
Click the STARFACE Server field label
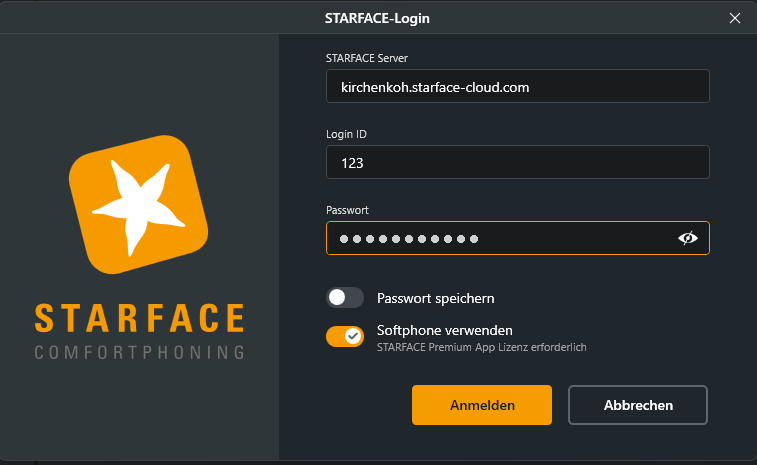click(x=366, y=58)
